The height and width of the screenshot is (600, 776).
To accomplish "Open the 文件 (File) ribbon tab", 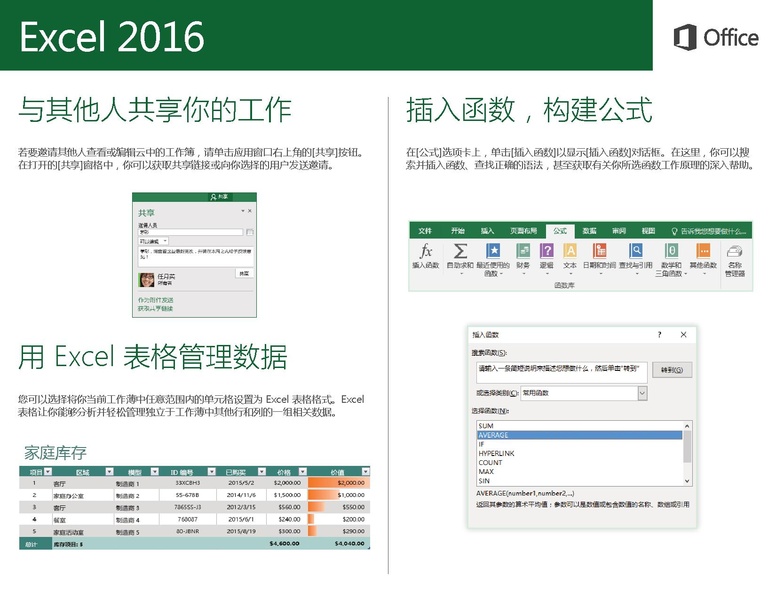I will click(x=425, y=231).
